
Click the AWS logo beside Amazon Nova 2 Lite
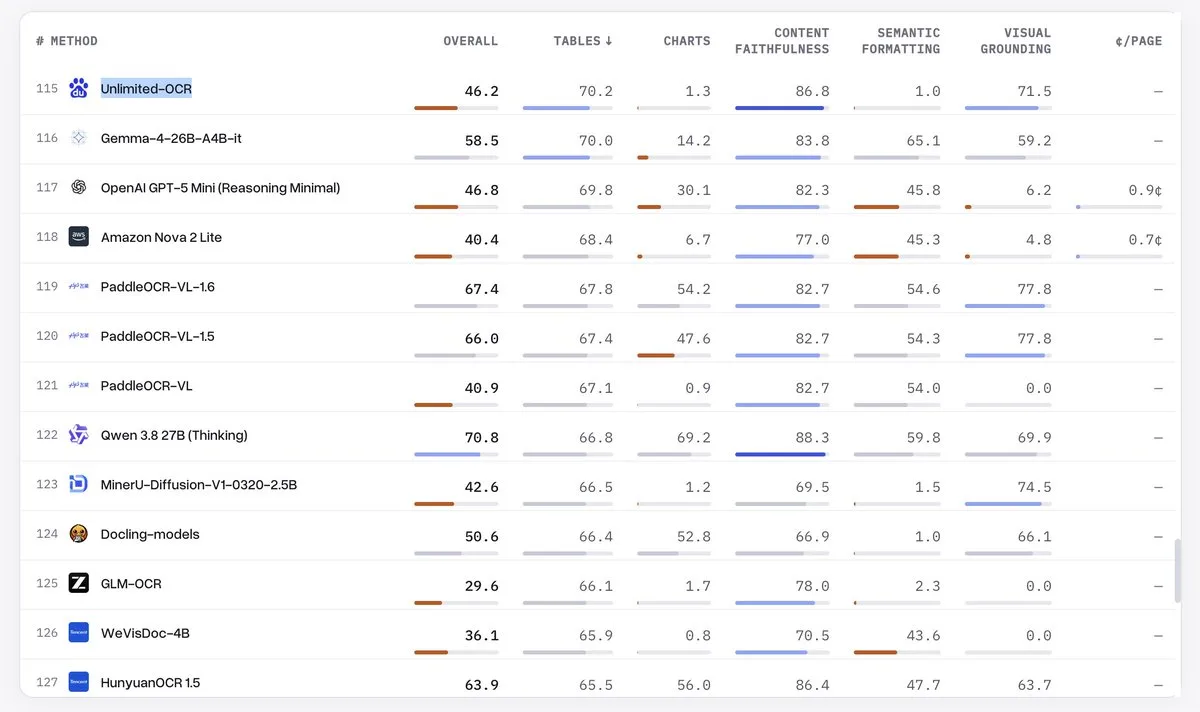tap(79, 237)
